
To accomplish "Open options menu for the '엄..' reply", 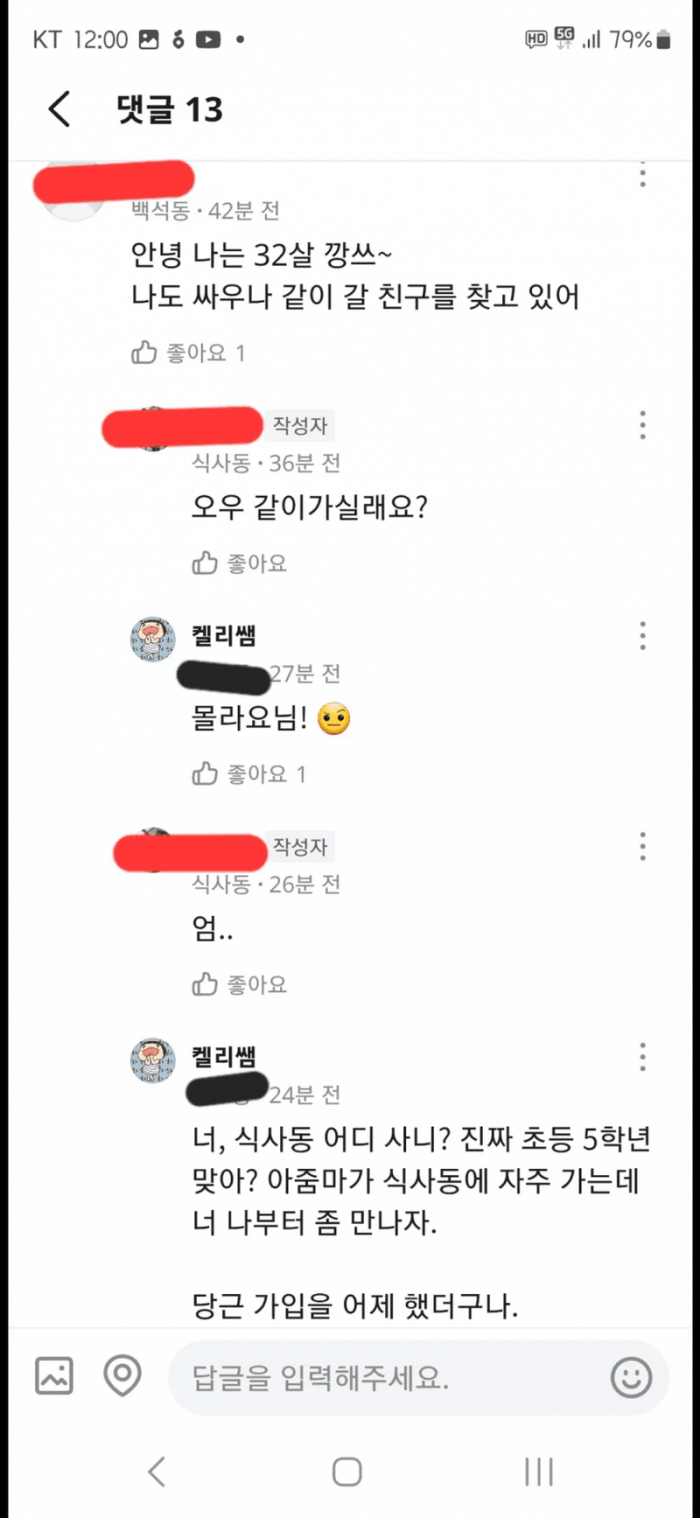I will pyautogui.click(x=643, y=847).
